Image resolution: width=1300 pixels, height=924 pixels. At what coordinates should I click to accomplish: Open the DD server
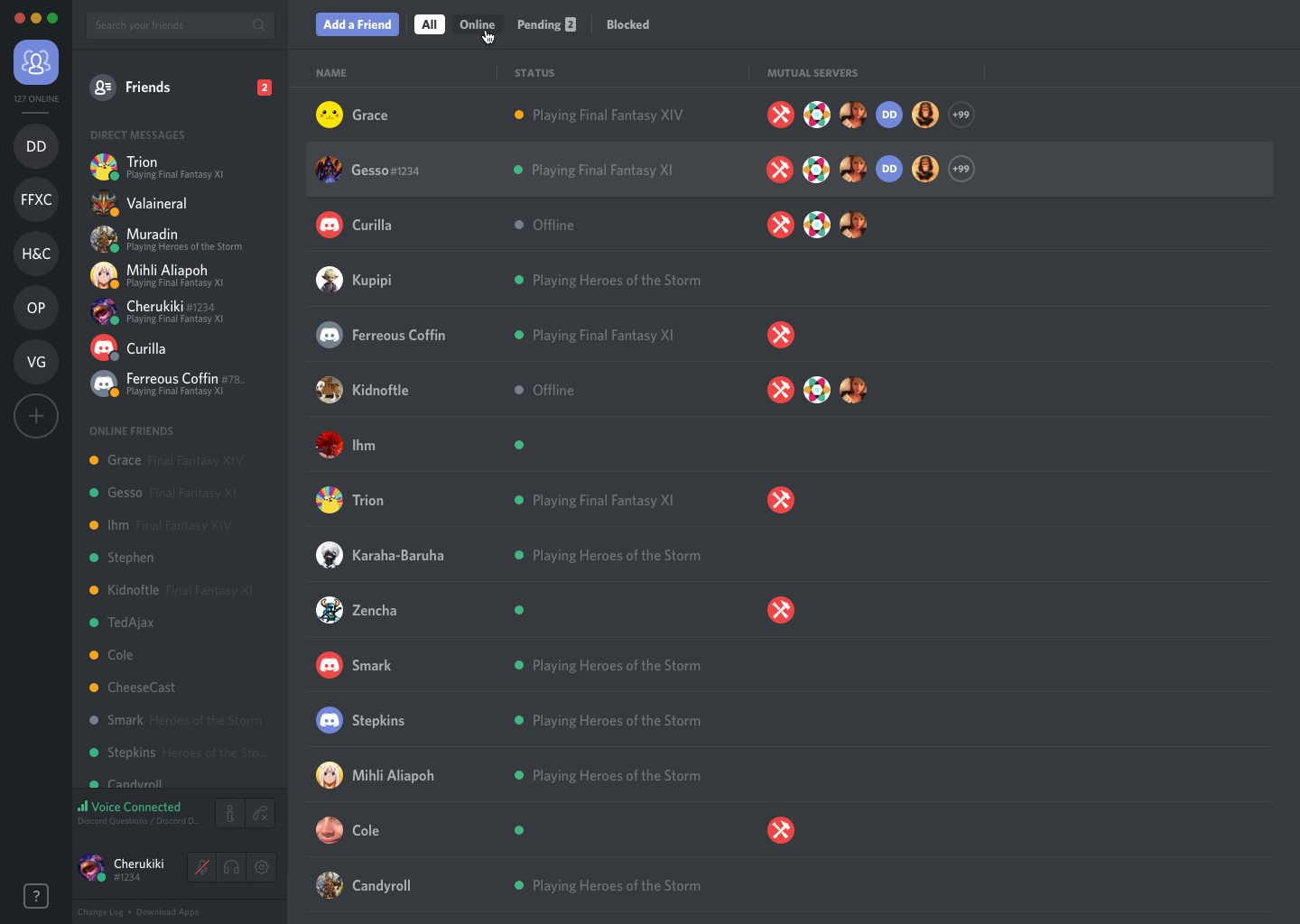(36, 146)
